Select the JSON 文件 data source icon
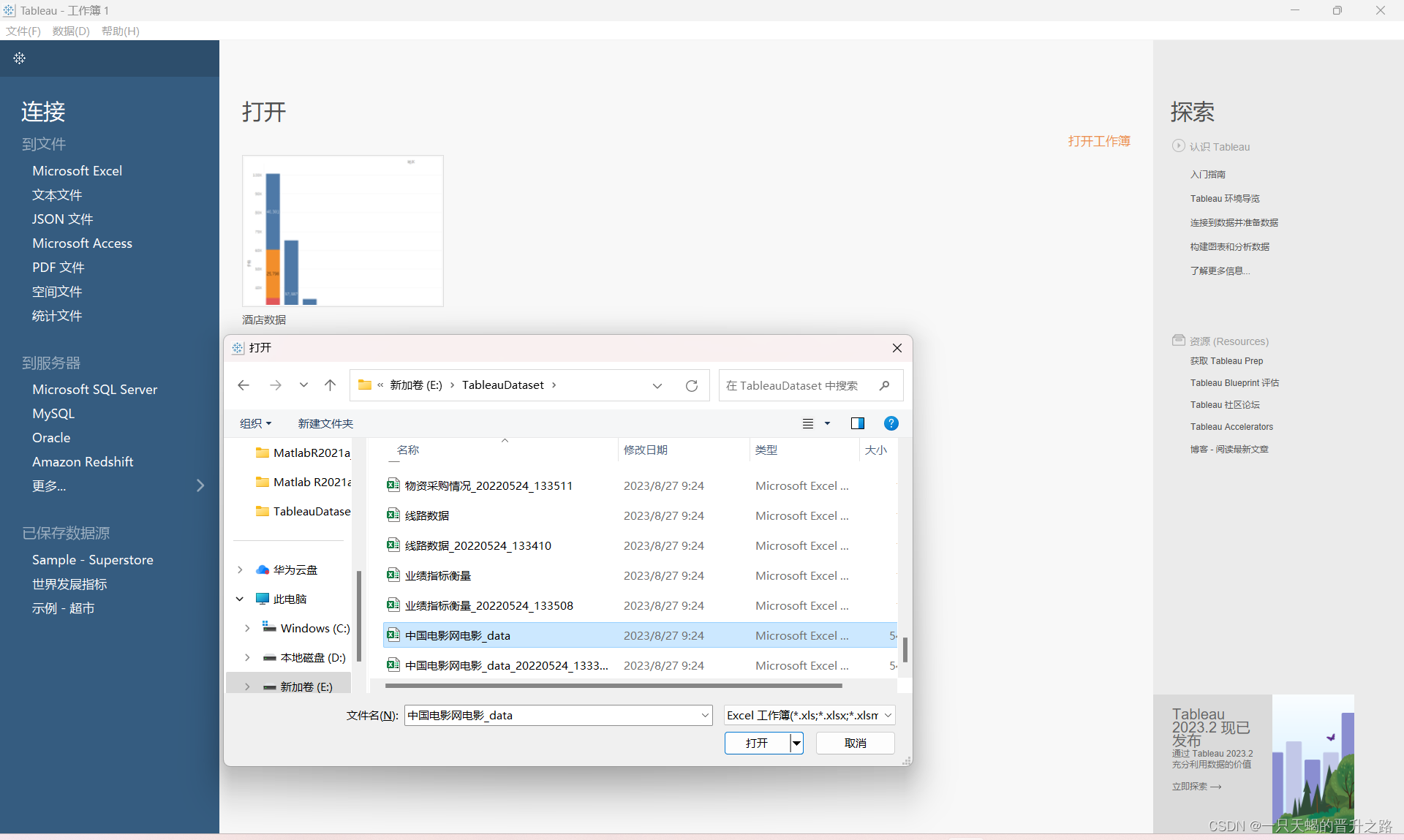1404x840 pixels. (63, 219)
